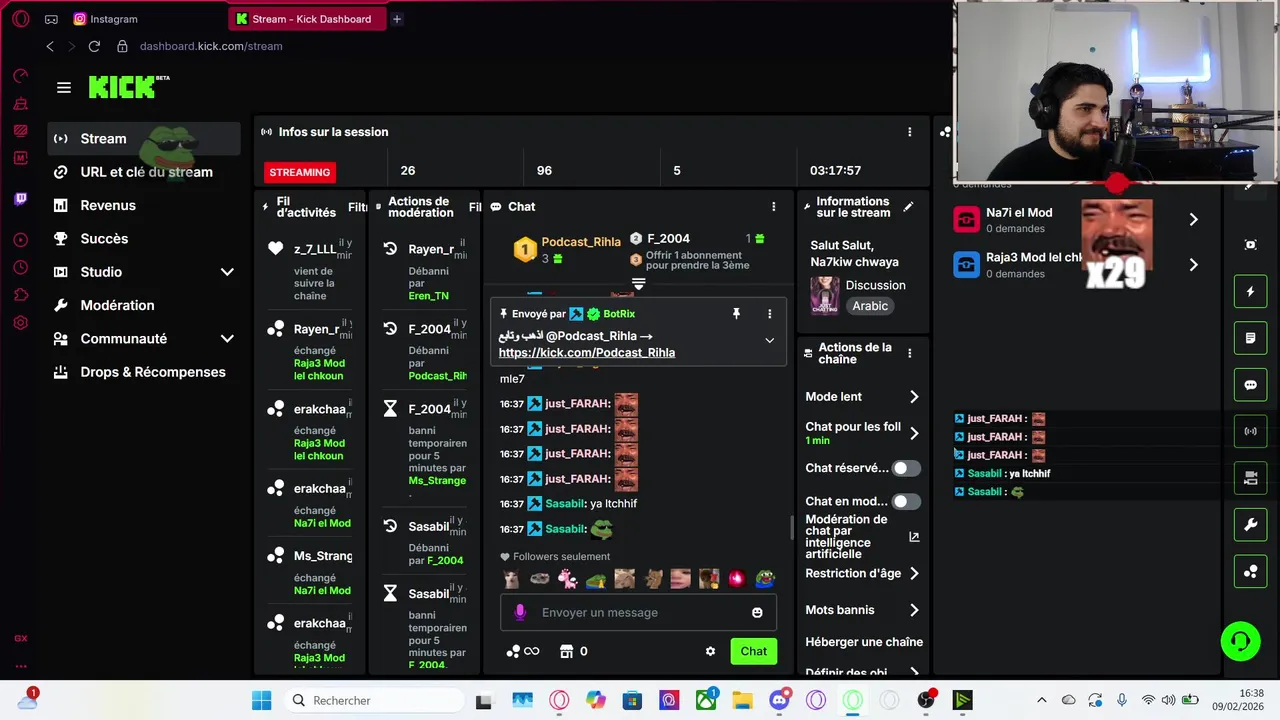Pick the white cat emote in emote row

[511, 579]
